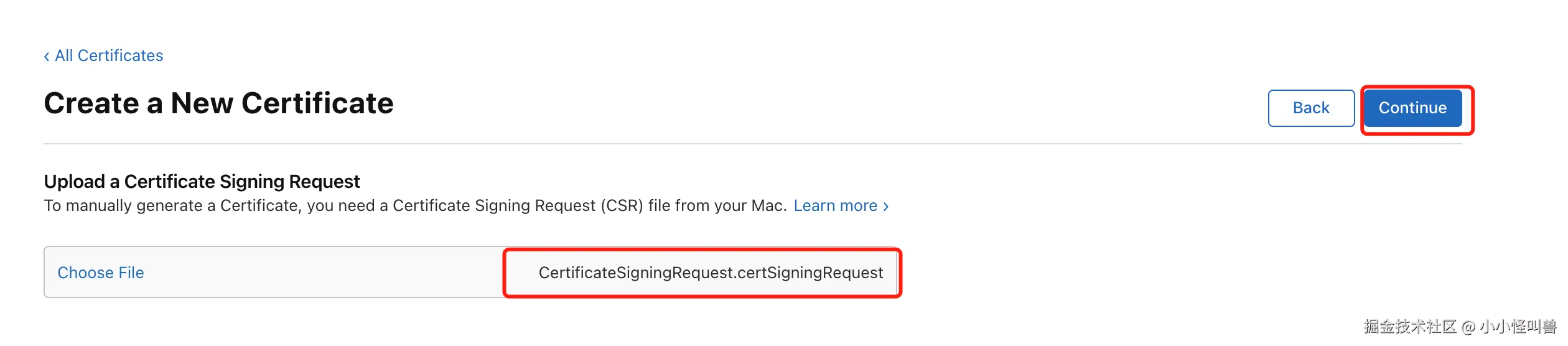
Task: Click the Create a New Certificate heading
Action: pyautogui.click(x=218, y=103)
